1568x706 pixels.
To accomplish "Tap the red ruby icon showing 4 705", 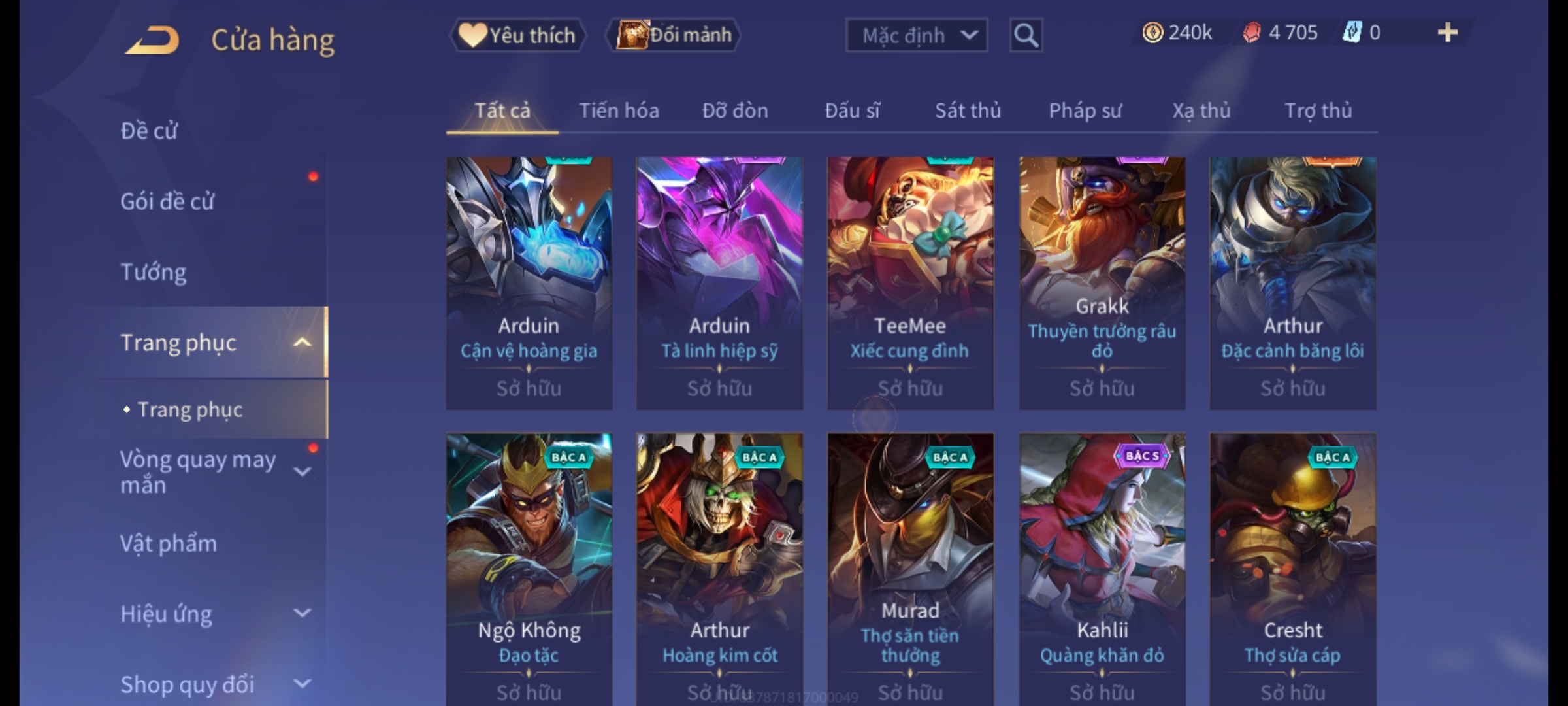I will click(x=1252, y=33).
